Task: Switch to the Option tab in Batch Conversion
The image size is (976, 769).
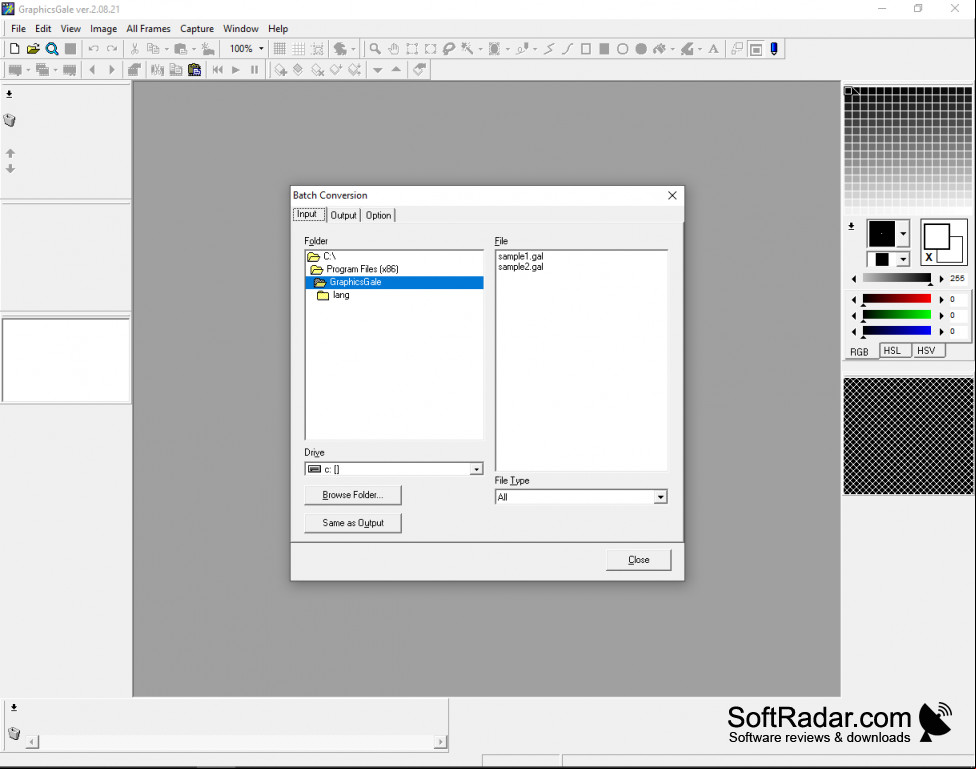Action: tap(378, 215)
